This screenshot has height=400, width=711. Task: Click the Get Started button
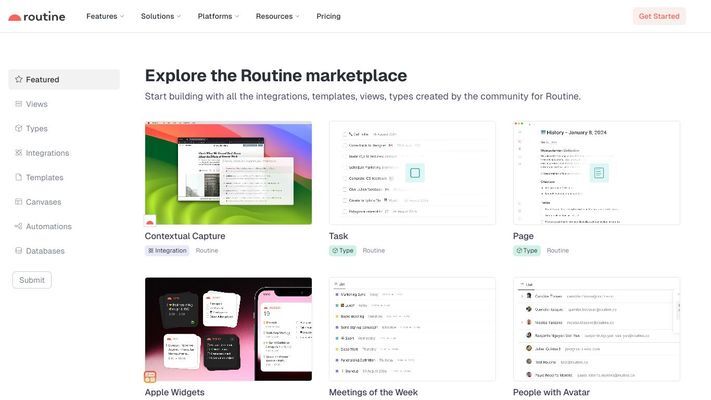point(659,16)
